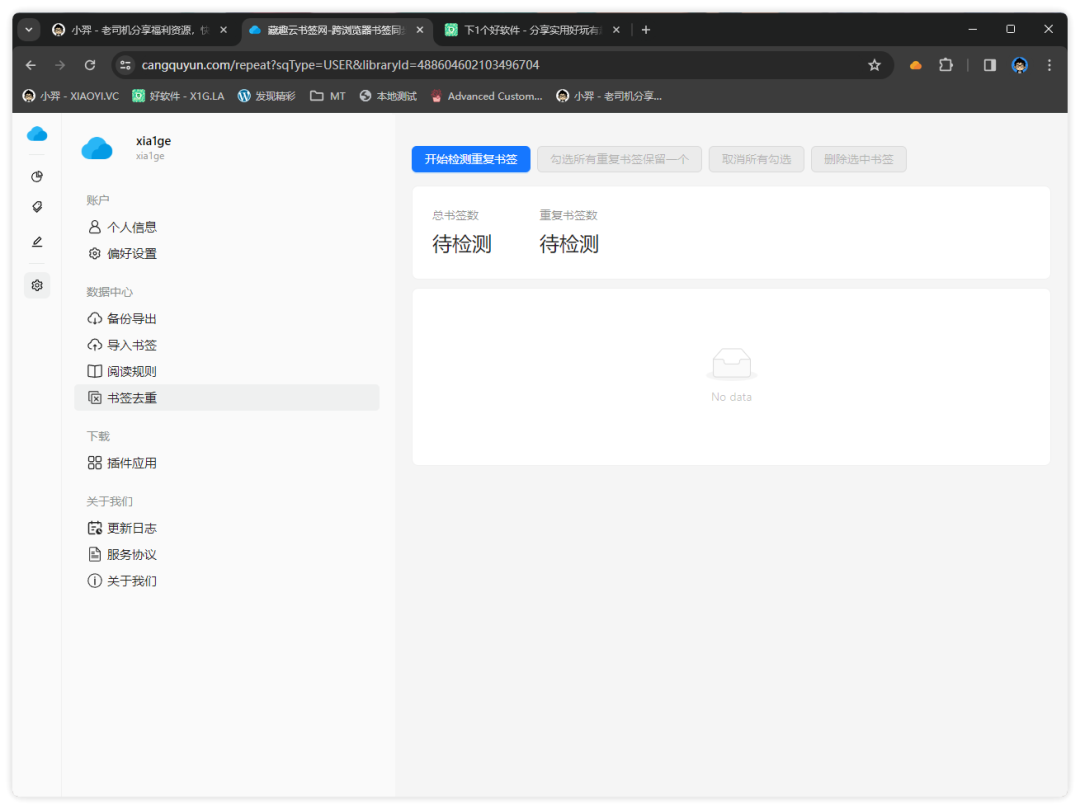Open 偏好设置 in the sidebar
This screenshot has height=809, width=1080.
click(131, 254)
